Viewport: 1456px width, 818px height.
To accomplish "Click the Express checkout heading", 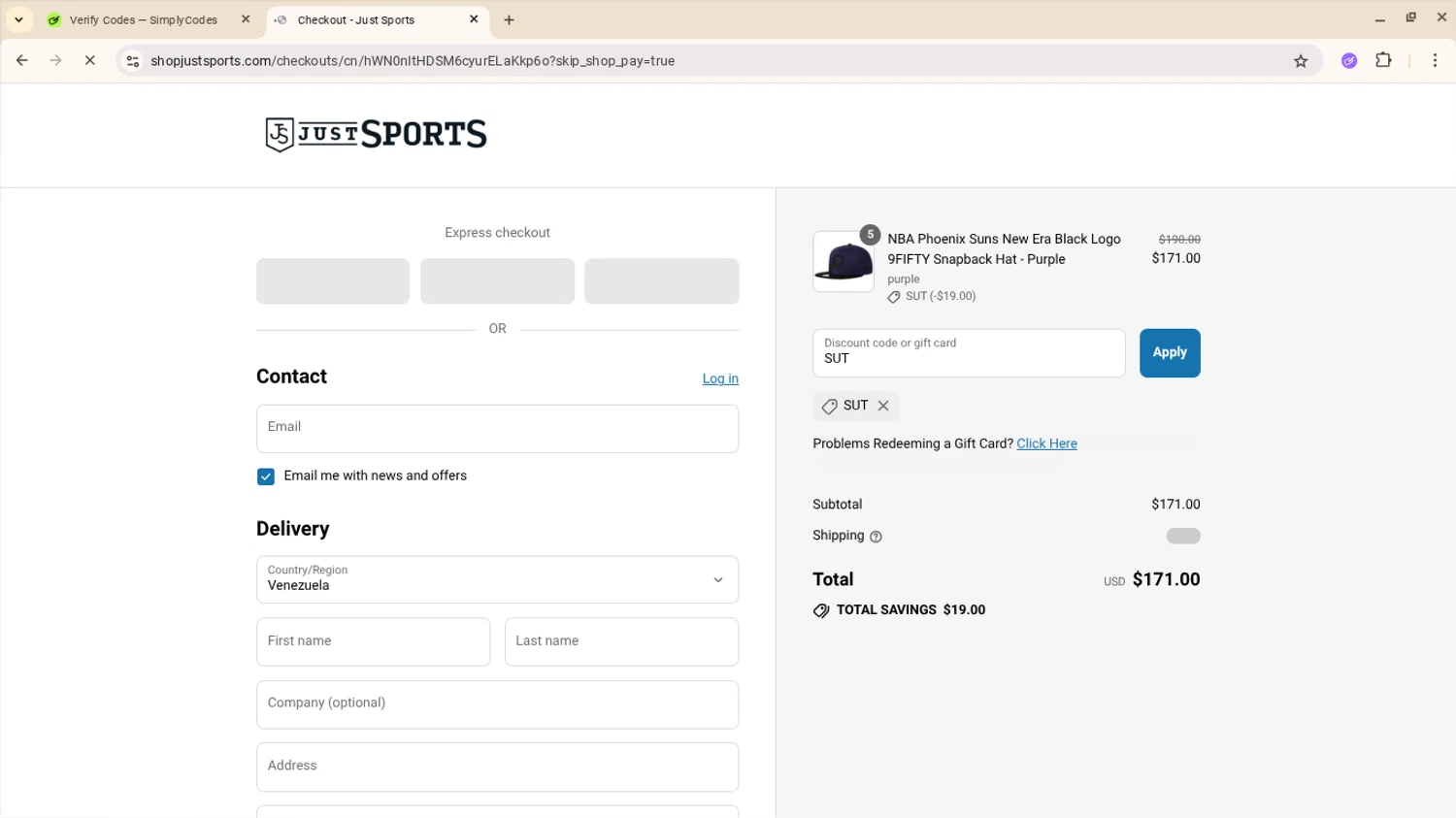I will (x=497, y=233).
